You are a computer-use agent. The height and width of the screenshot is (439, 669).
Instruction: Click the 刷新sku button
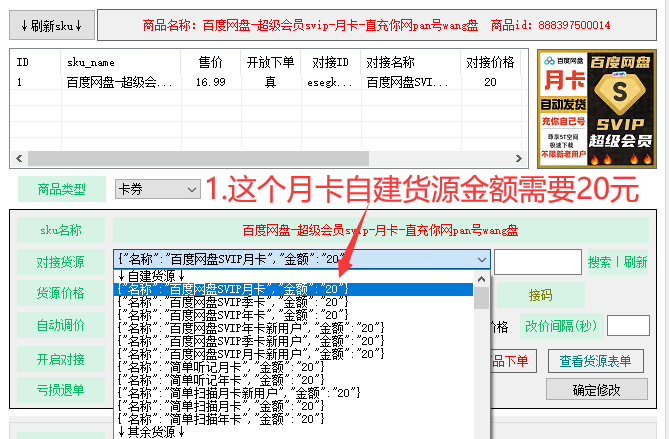point(52,26)
